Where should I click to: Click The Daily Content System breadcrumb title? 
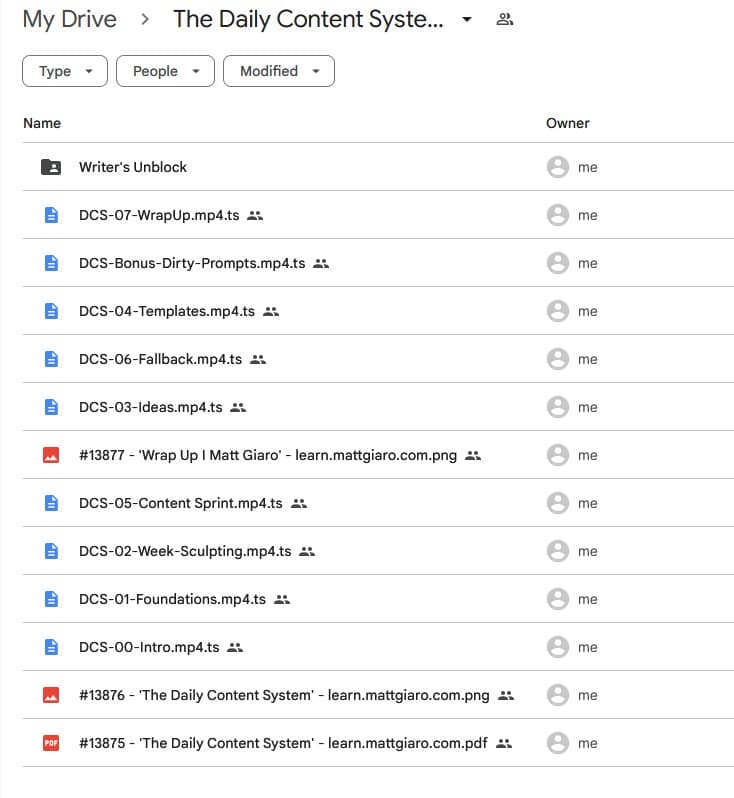(308, 19)
